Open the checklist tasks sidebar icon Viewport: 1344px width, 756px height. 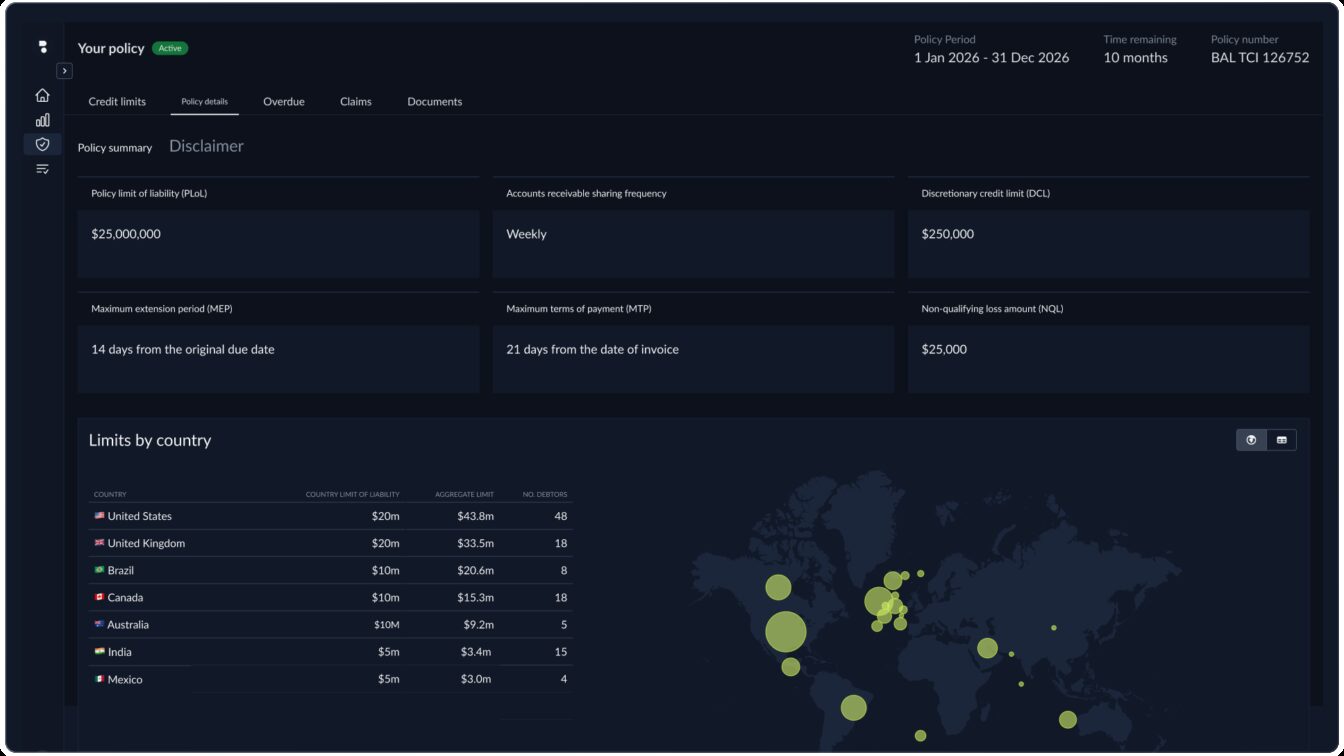pos(42,169)
